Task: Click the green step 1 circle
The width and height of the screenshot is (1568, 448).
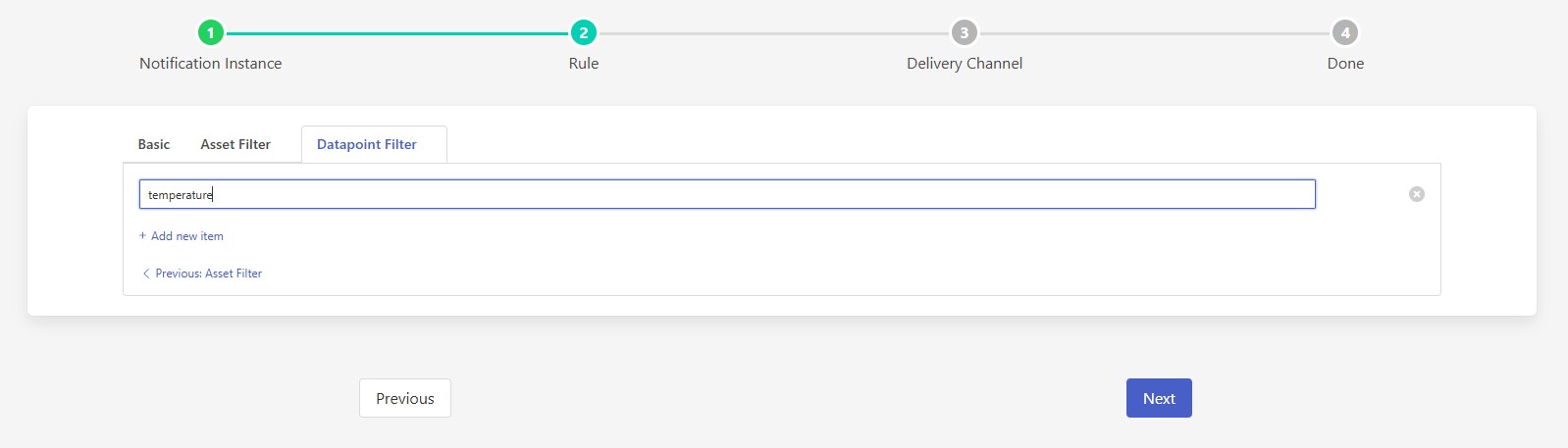Action: coord(210,33)
